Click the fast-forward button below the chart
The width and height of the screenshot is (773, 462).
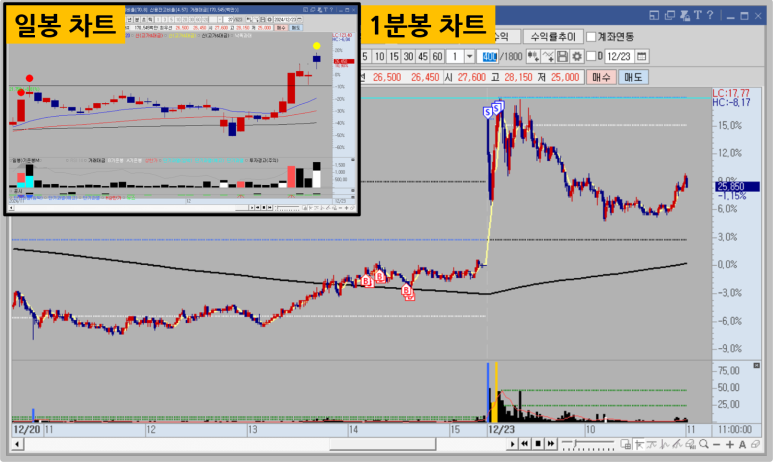click(551, 444)
